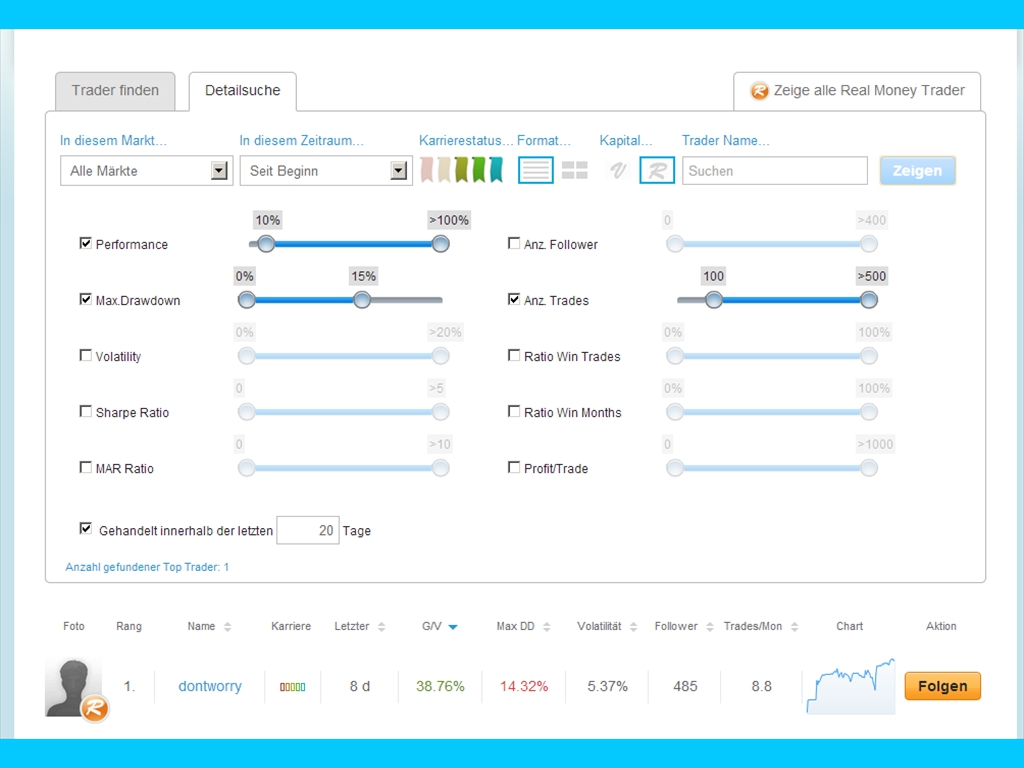The width and height of the screenshot is (1024, 768).
Task: Sort results by G/V column arrow
Action: coord(453,627)
